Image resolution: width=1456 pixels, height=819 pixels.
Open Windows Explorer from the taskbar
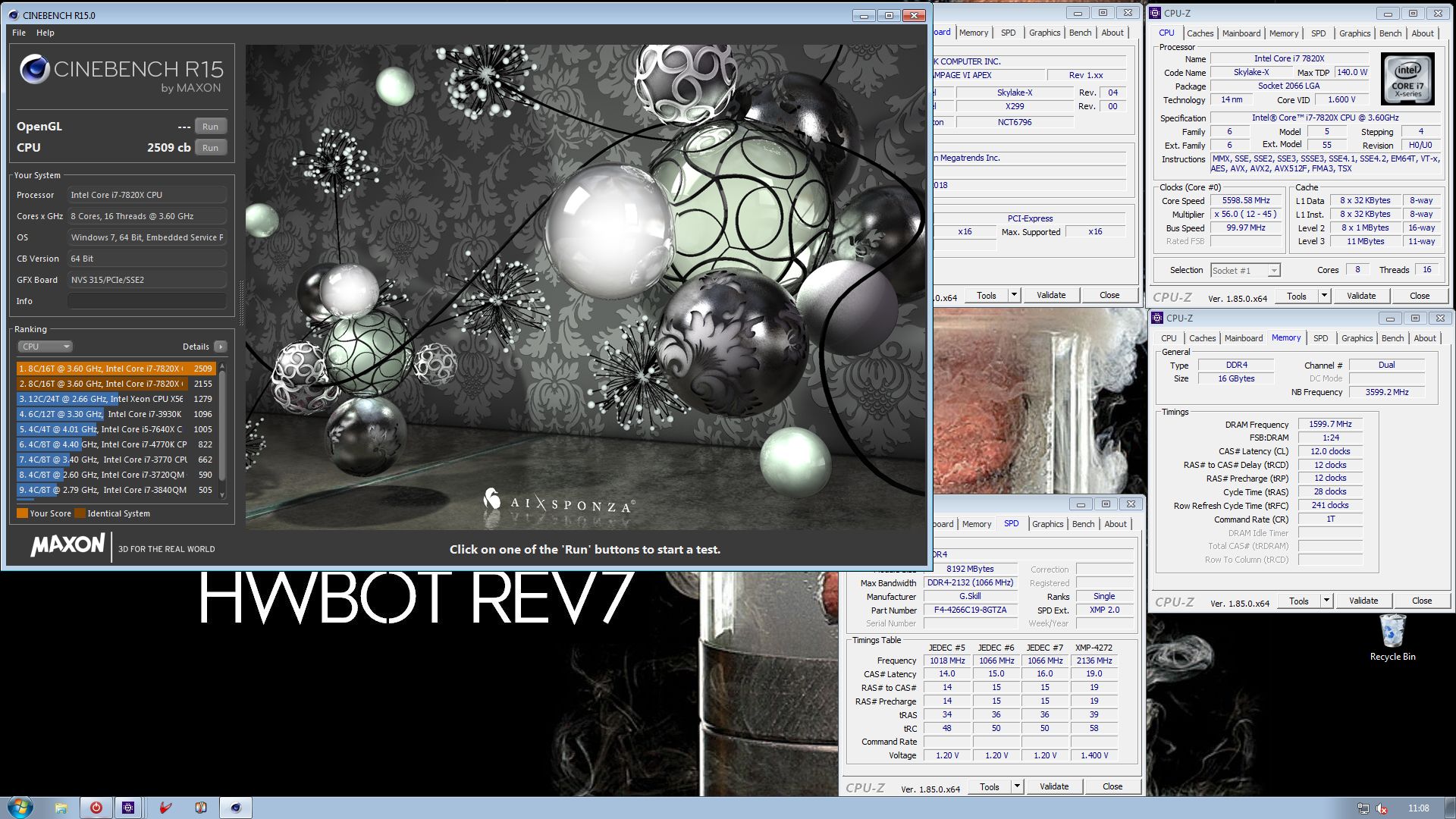coord(61,808)
